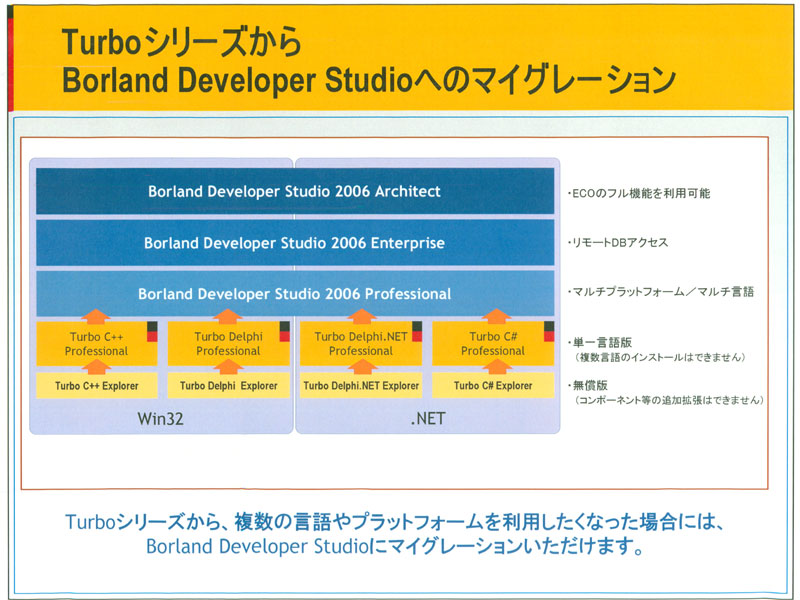800x600 pixels.
Task: Click the Turbo Delphi Professional box
Action: [x=229, y=343]
